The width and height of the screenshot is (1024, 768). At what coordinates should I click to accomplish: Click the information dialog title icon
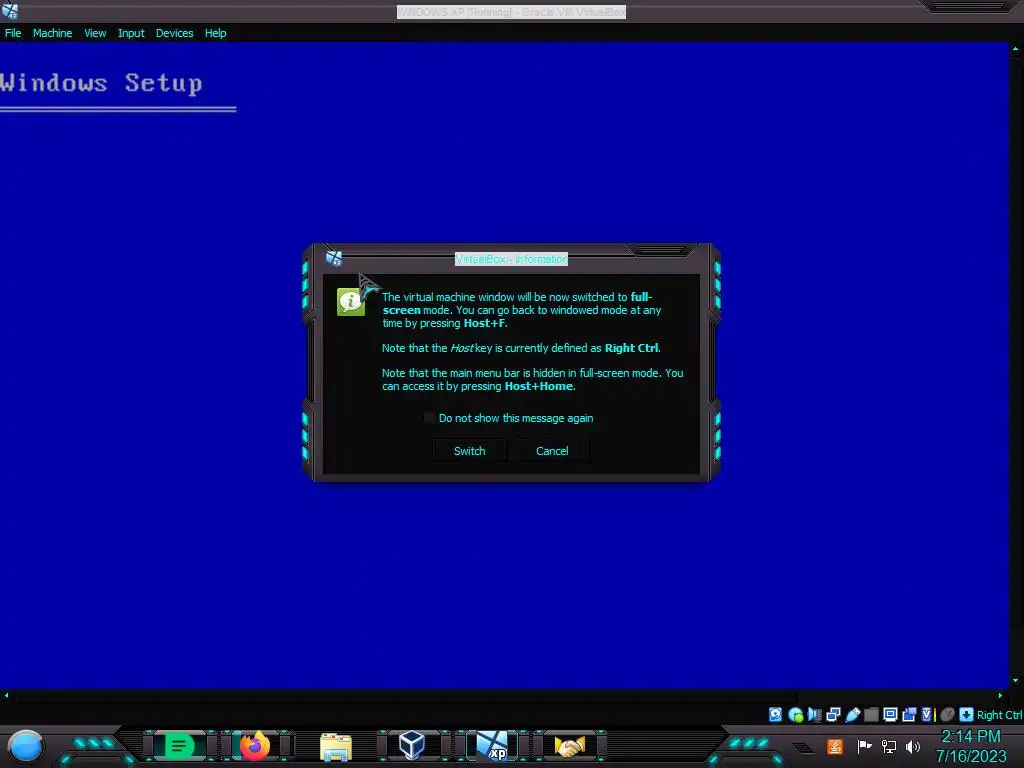click(x=334, y=259)
